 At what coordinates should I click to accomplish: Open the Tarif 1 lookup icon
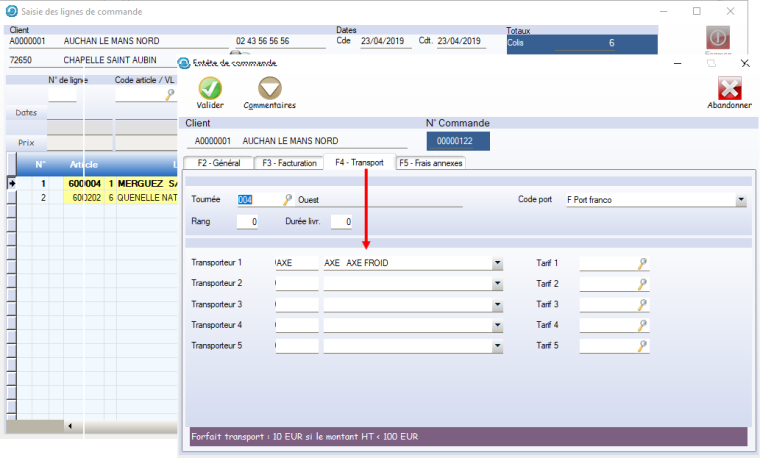643,263
